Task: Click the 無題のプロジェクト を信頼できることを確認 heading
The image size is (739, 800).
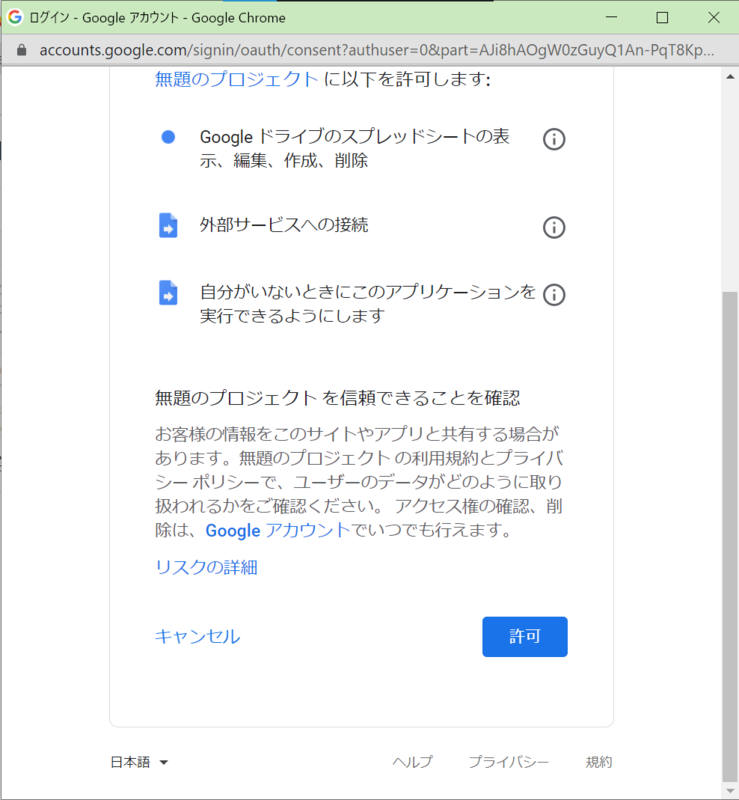Action: point(337,398)
